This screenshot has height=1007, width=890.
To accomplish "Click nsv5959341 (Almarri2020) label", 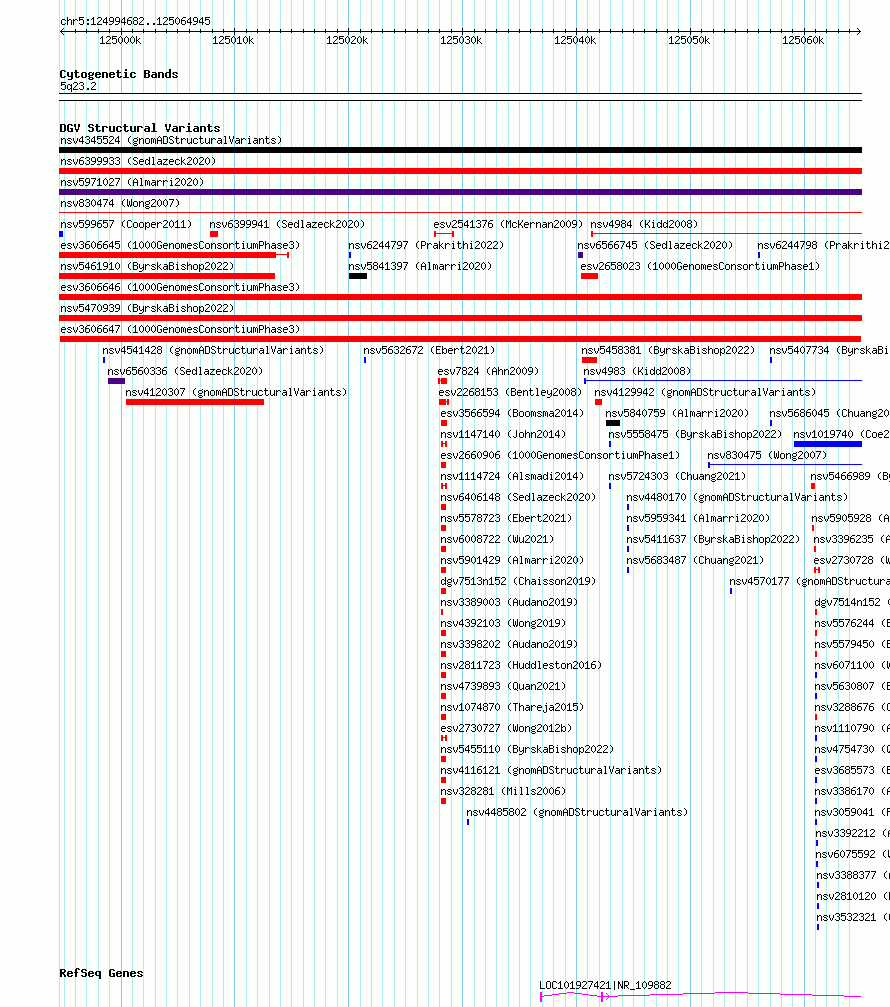I will coord(698,519).
